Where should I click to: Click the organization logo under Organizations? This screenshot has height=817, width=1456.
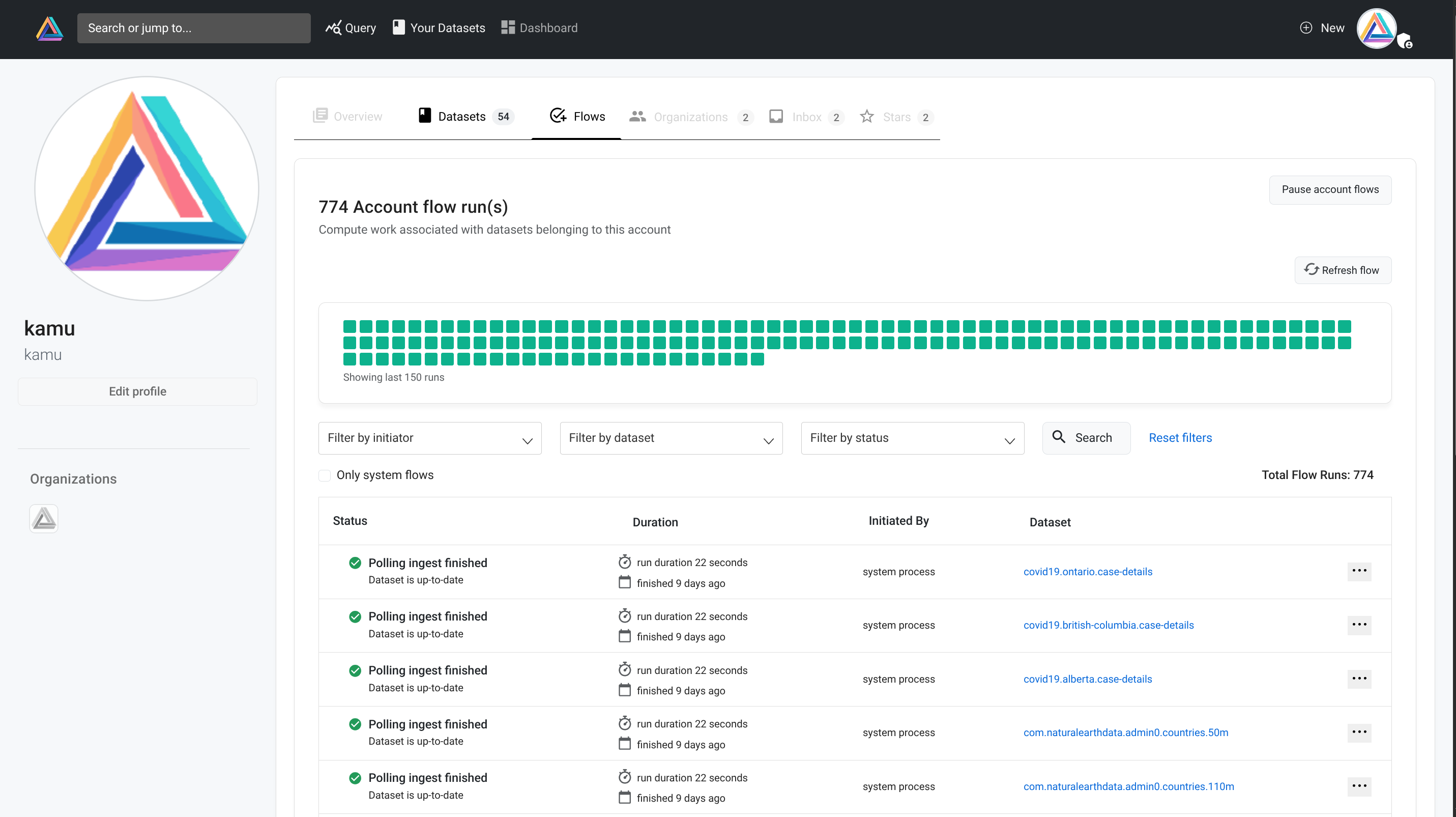pyautogui.click(x=44, y=519)
